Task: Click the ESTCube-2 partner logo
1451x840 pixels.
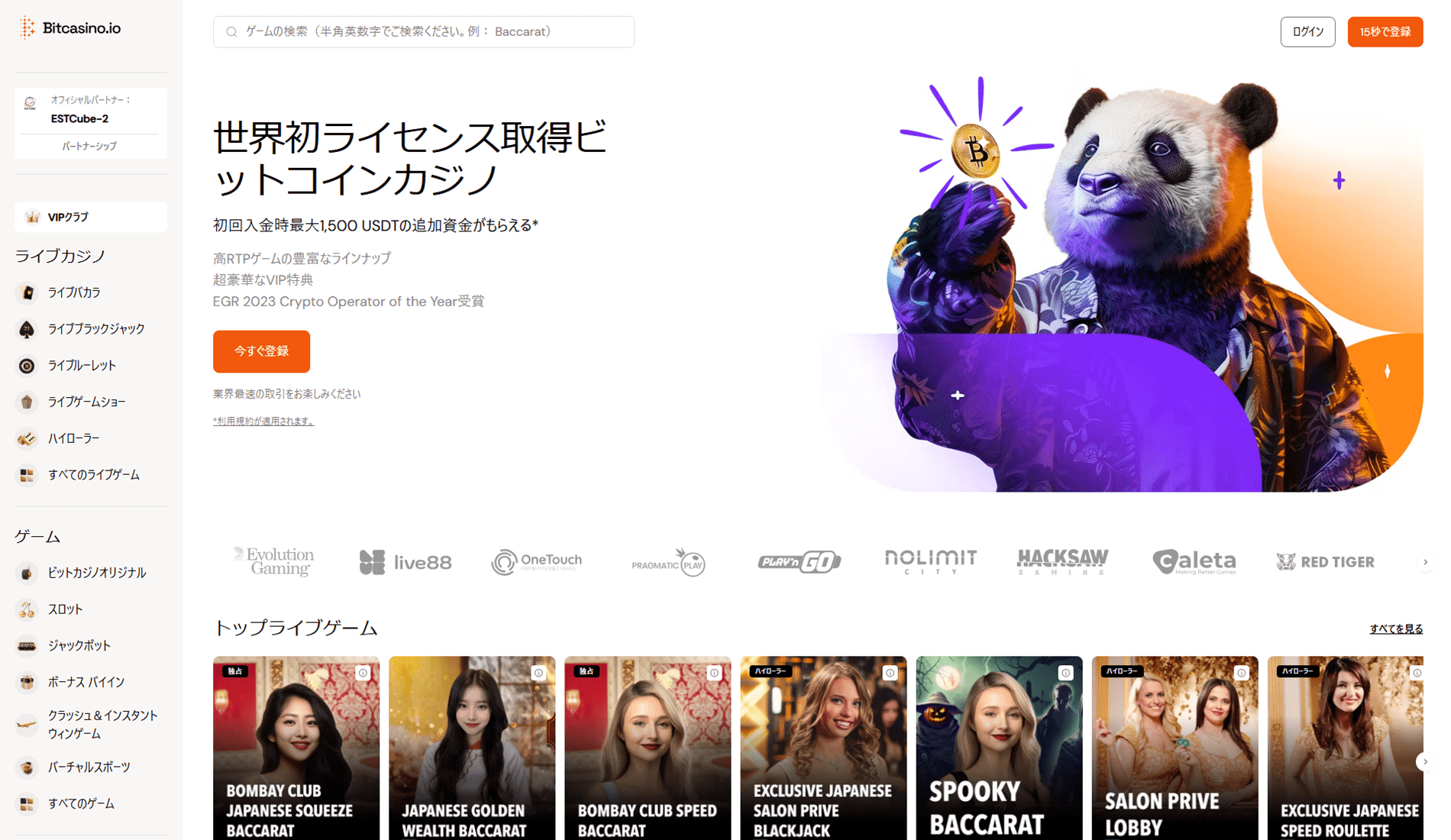Action: [30, 103]
